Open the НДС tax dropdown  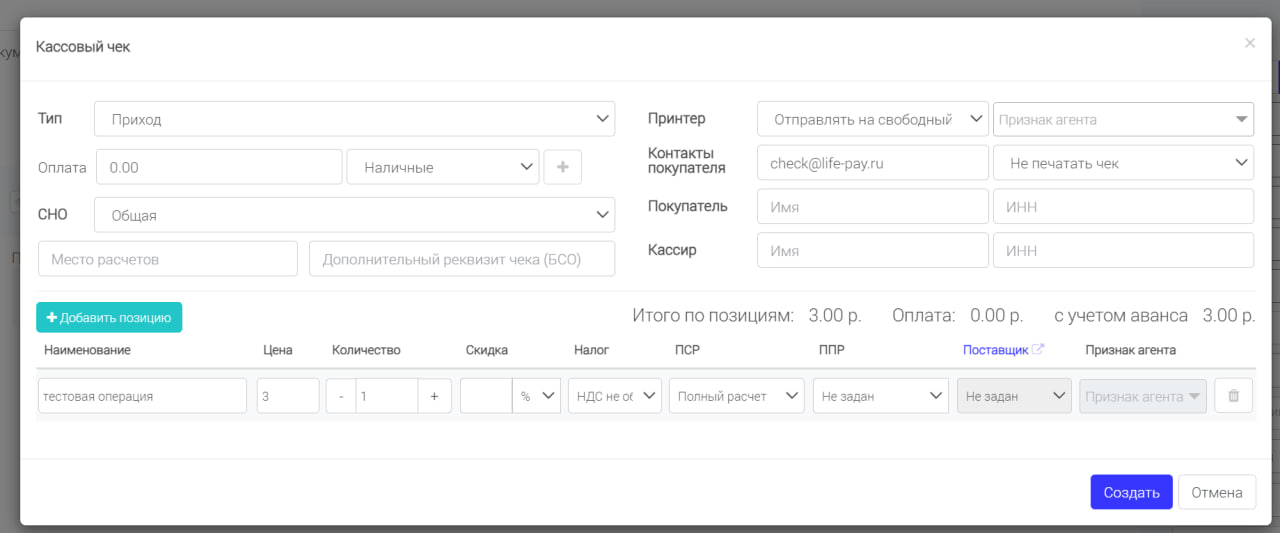(x=614, y=396)
